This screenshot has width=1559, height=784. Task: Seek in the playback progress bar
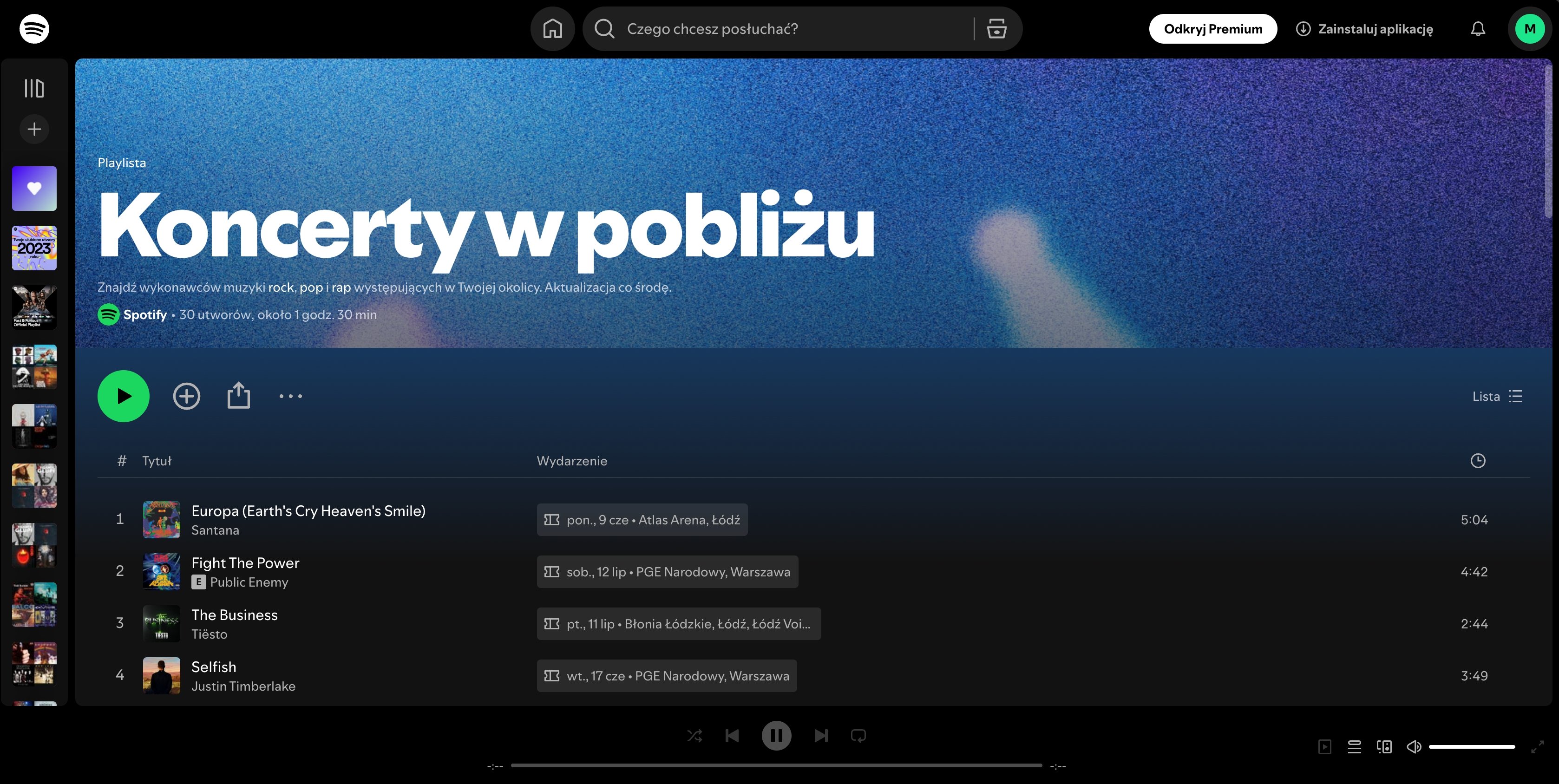point(776,765)
